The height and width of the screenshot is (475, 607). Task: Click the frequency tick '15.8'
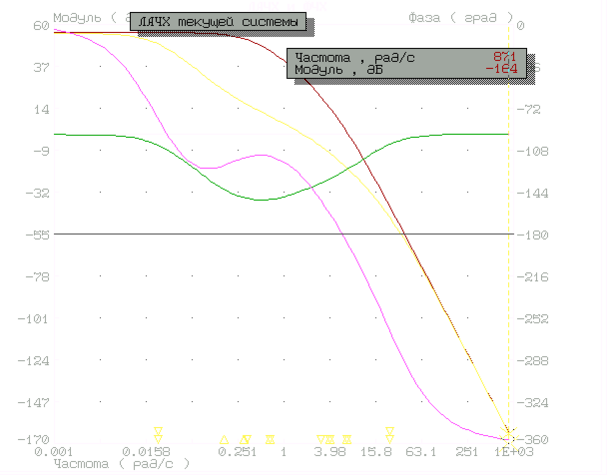[x=376, y=452]
